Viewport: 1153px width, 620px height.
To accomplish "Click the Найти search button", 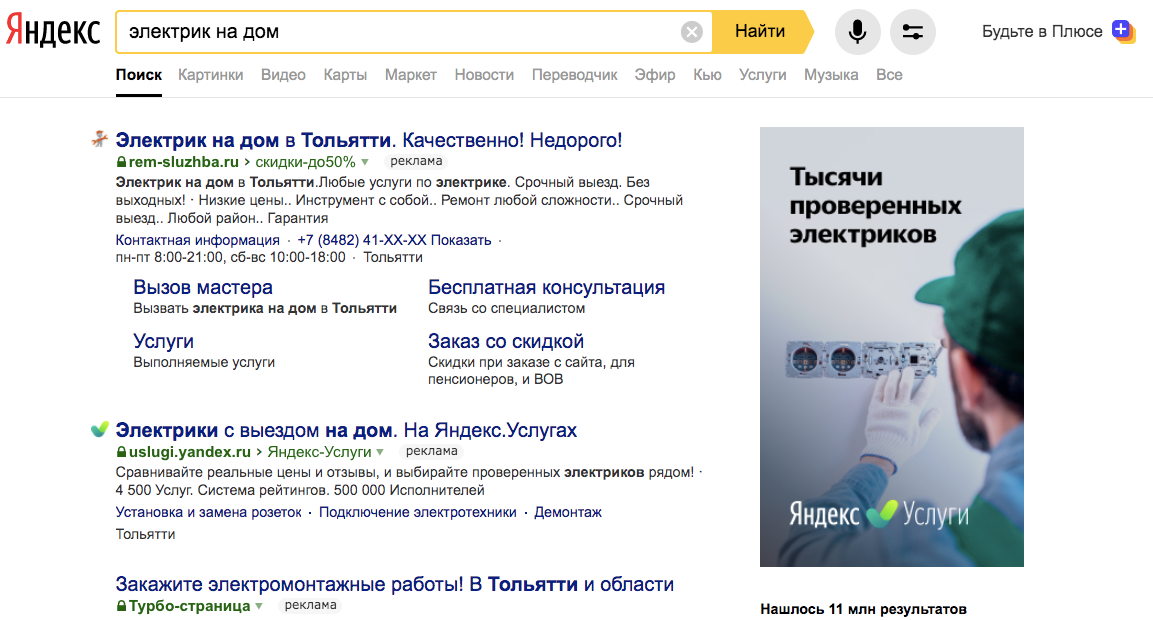I will point(761,32).
